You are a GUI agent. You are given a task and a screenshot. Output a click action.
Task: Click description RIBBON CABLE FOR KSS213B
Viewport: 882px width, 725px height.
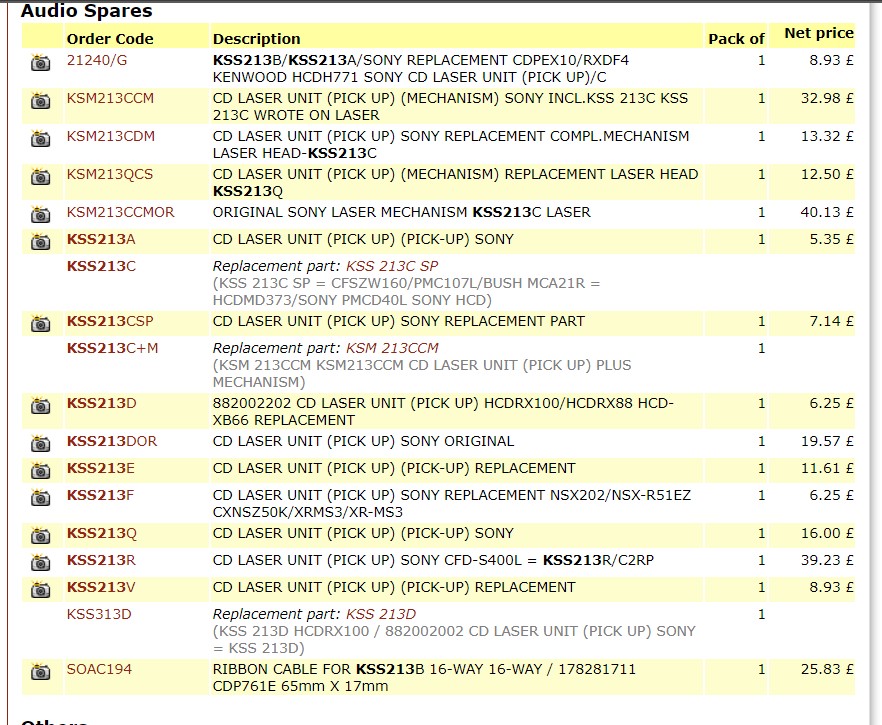point(424,678)
